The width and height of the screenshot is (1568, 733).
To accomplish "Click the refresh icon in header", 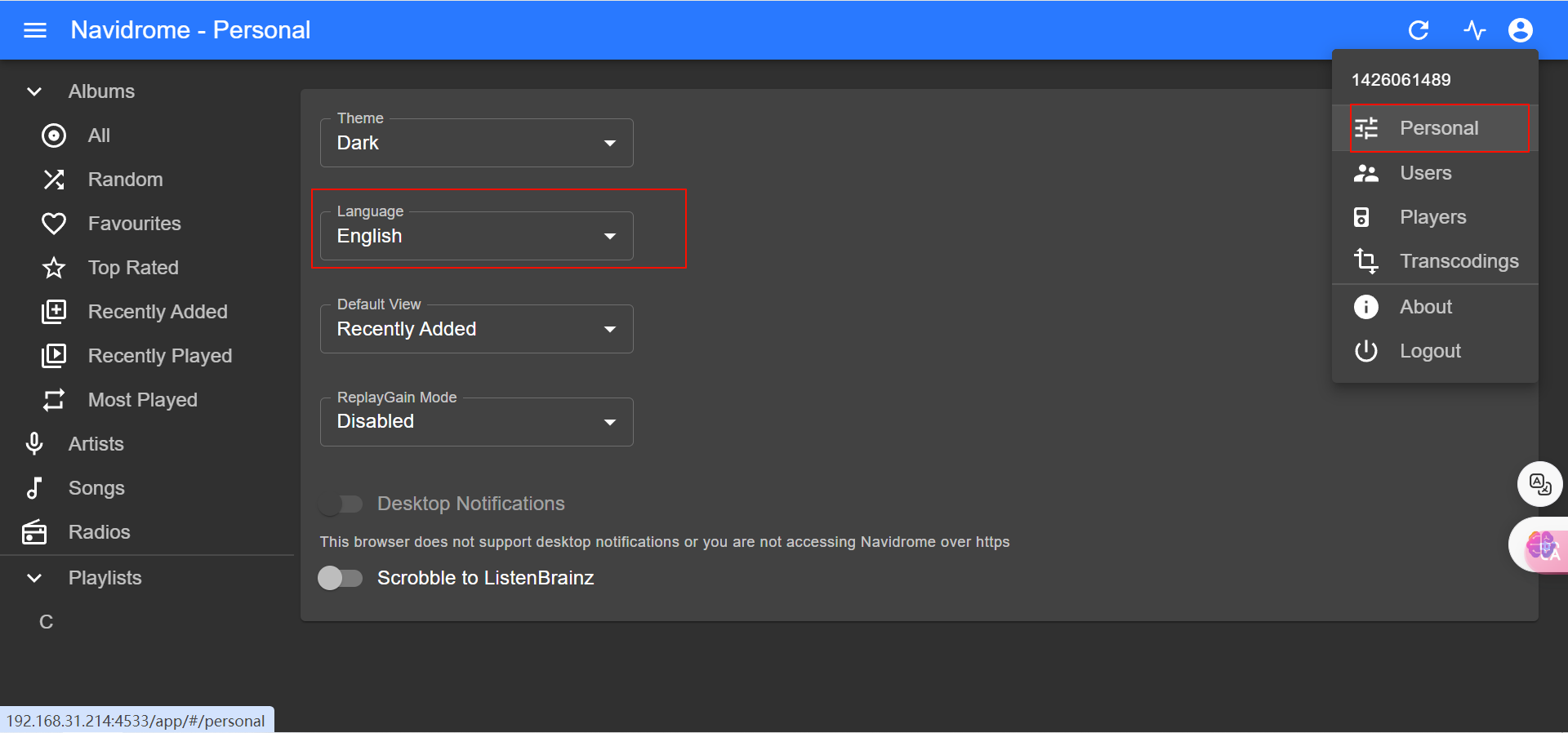I will tap(1419, 30).
